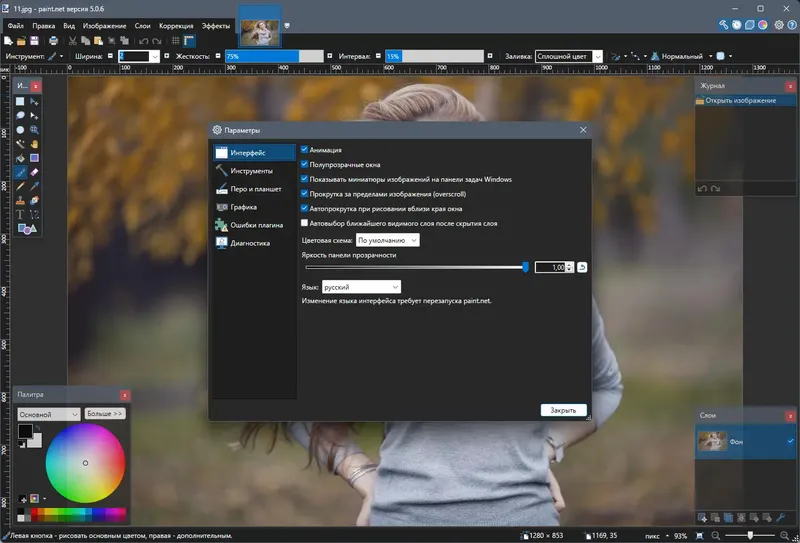800x543 pixels.
Task: Select the Eraser tool
Action: point(34,172)
